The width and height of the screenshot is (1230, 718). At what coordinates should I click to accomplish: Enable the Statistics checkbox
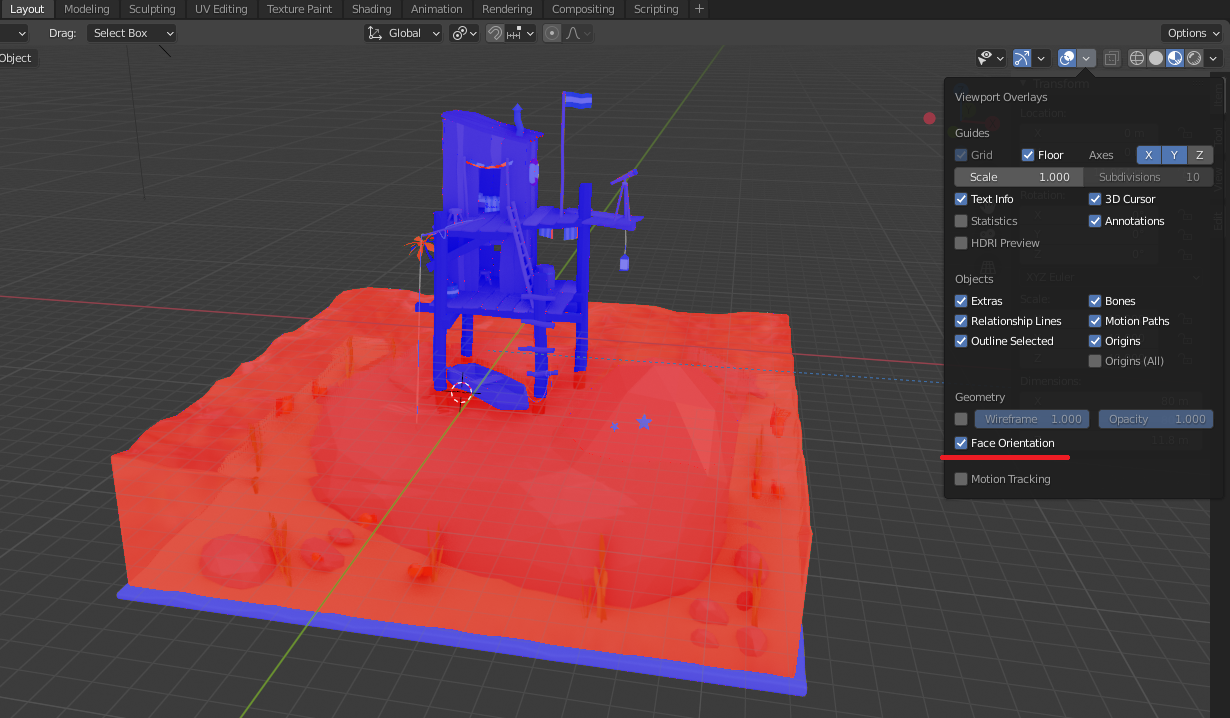pyautogui.click(x=961, y=221)
